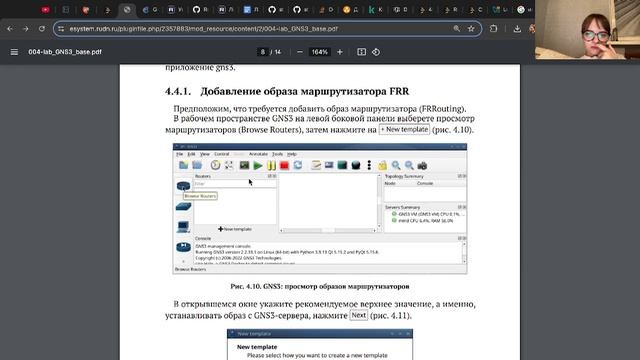Click the yellow lock icon in GNS3 toolbar
Image resolution: width=640 pixels, height=360 pixels.
[382, 165]
